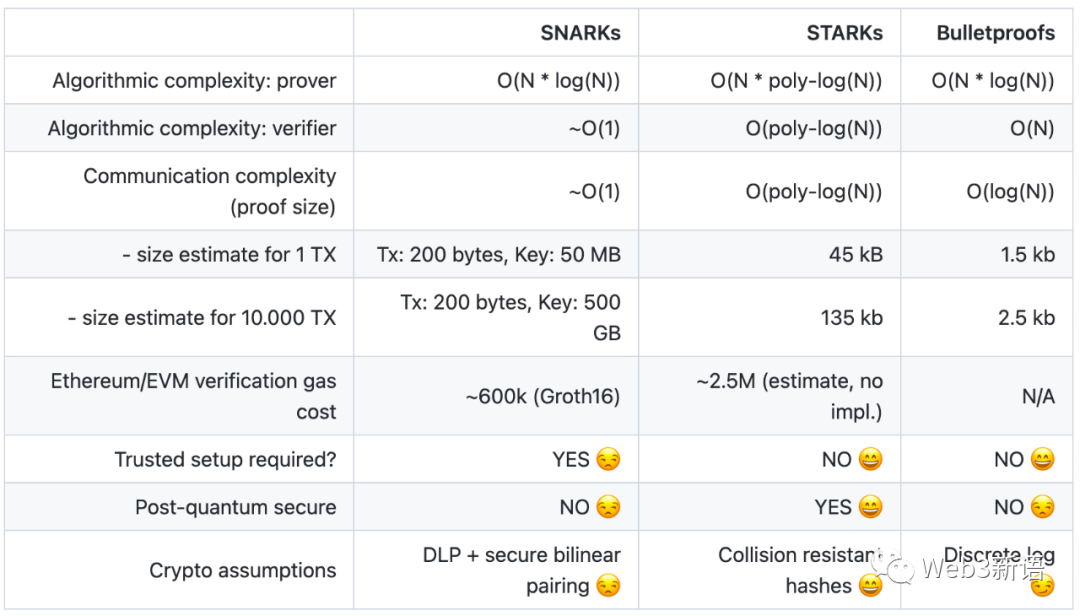Click the Algorithmic complexity: prover row label
1080x616 pixels.
tap(194, 81)
